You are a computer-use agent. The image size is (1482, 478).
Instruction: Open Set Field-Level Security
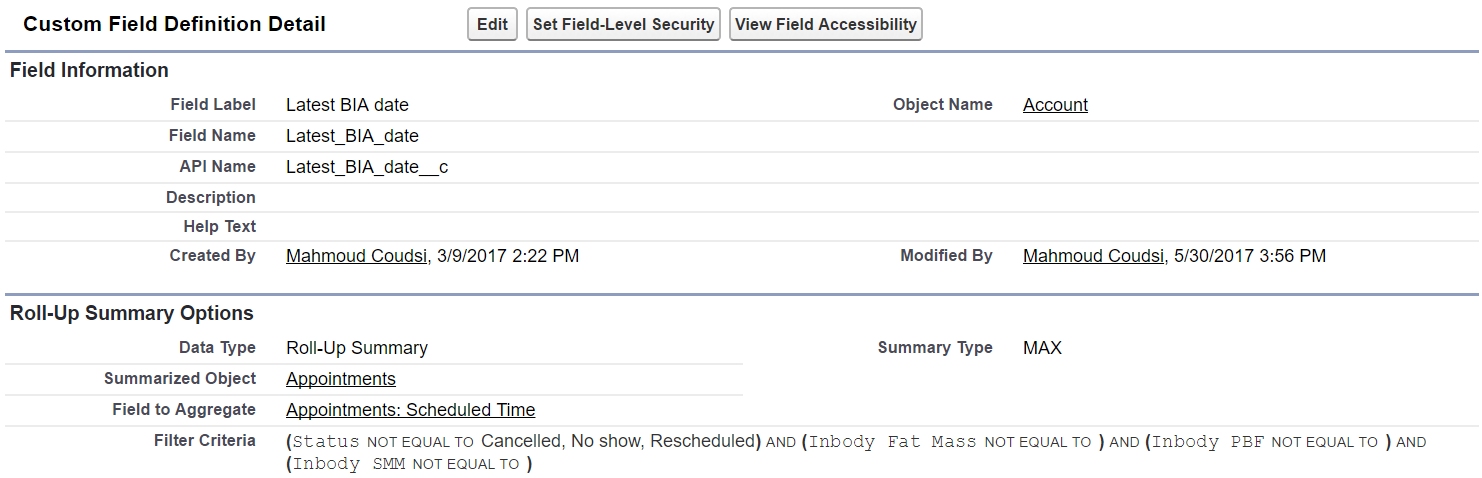(x=624, y=24)
